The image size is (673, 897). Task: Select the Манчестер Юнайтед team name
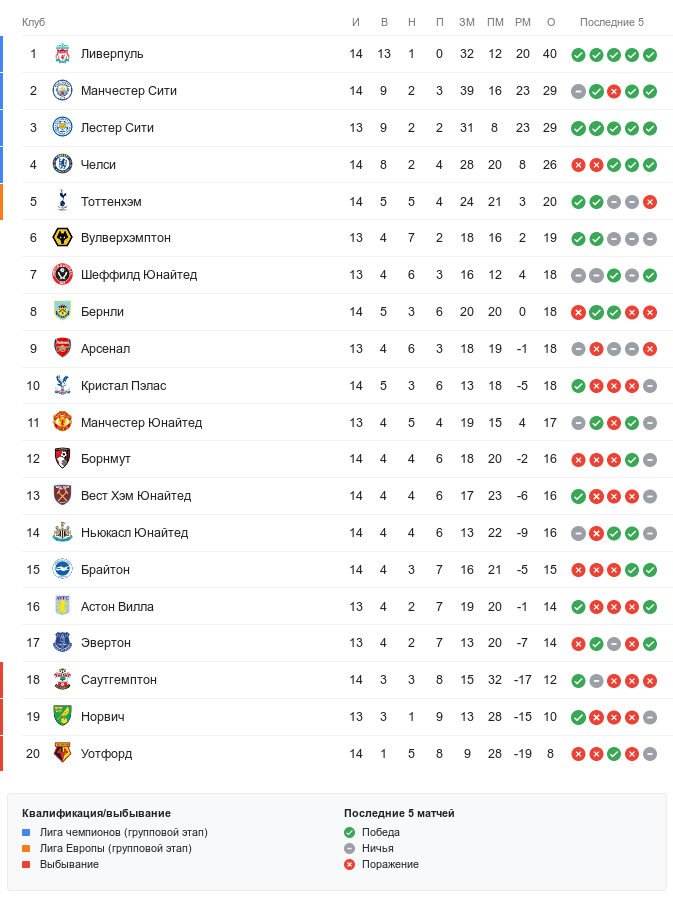[x=141, y=422]
